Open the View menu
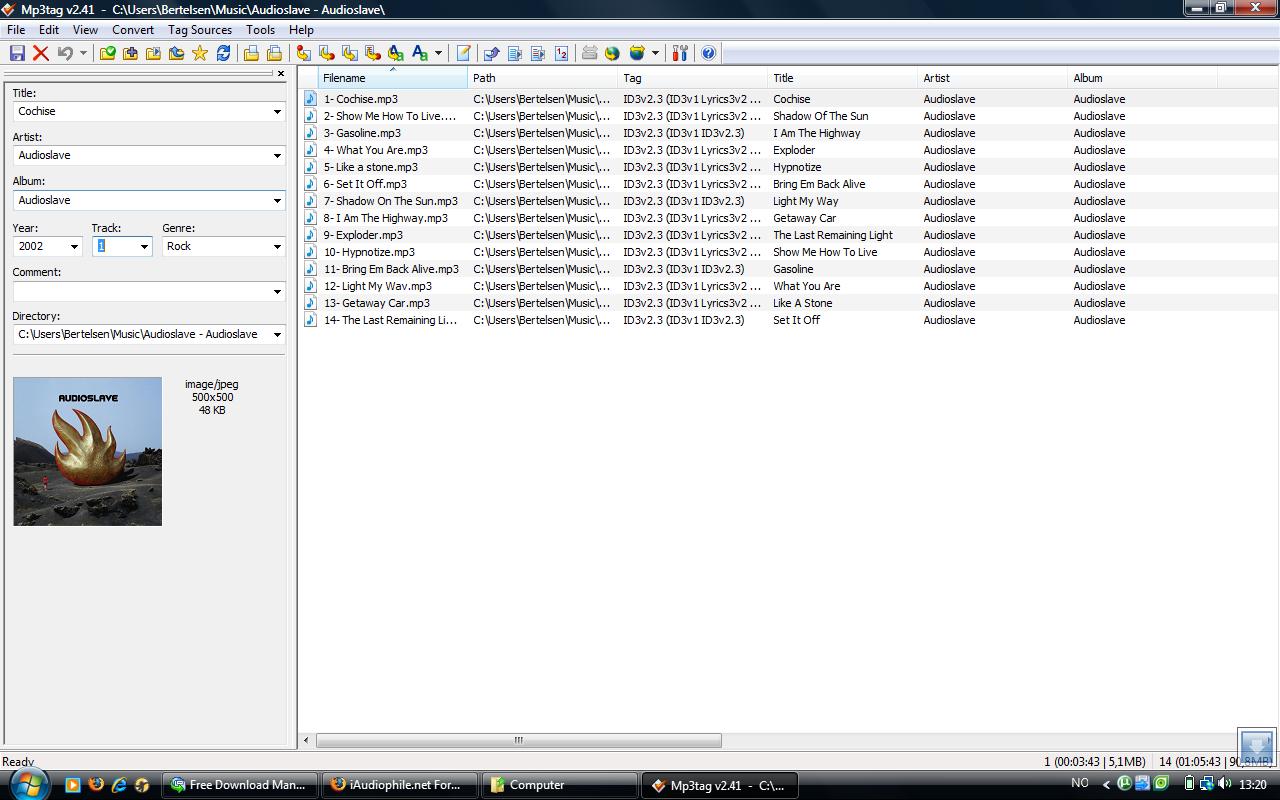 pyautogui.click(x=85, y=30)
